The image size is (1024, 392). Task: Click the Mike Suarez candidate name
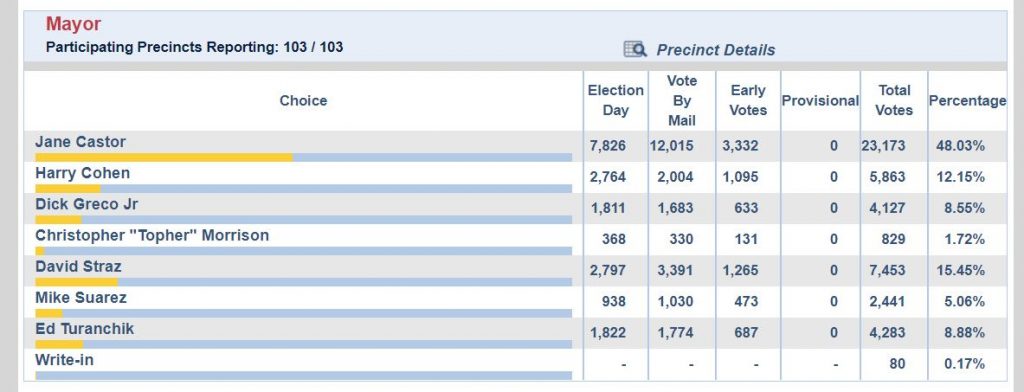[81, 298]
